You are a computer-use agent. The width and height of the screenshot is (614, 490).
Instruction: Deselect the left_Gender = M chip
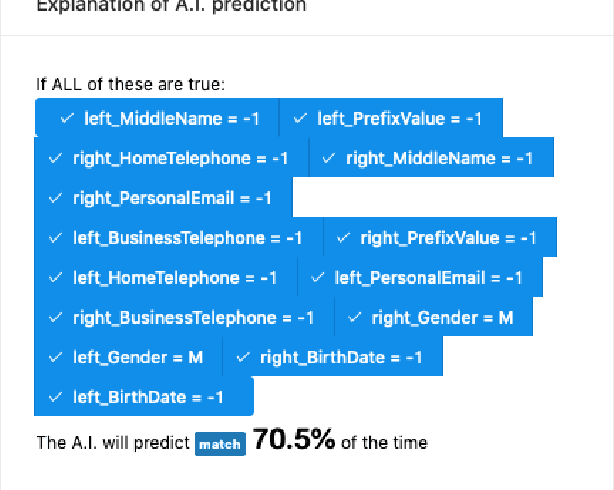127,357
